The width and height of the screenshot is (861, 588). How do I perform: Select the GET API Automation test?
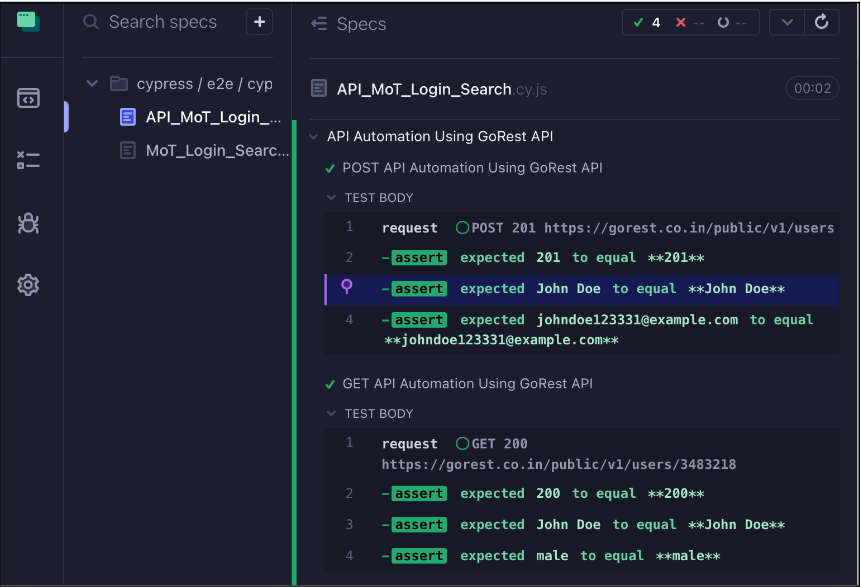pos(467,384)
